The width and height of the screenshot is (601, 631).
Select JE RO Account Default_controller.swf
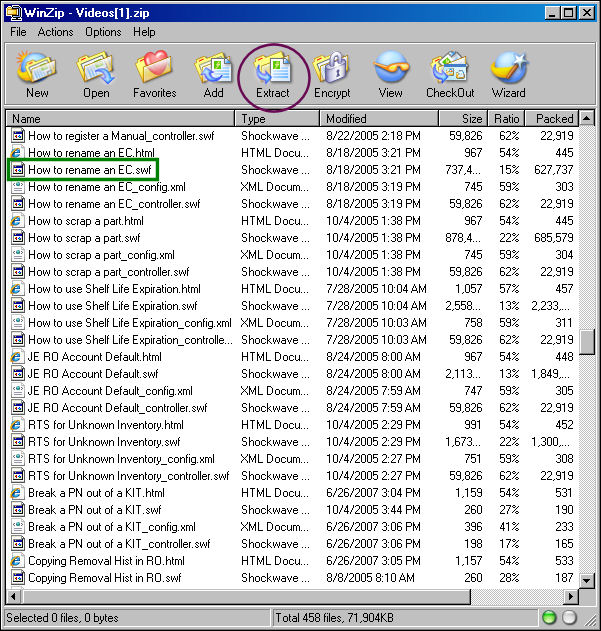click(x=117, y=408)
